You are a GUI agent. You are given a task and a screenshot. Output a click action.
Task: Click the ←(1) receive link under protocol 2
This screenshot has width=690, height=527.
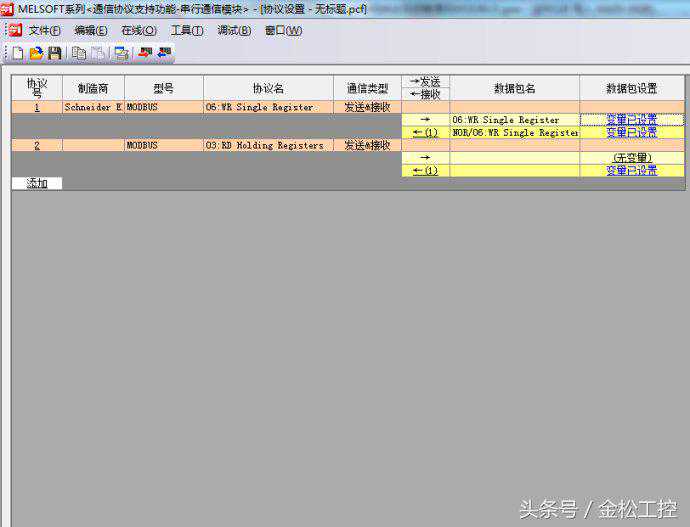click(x=425, y=170)
